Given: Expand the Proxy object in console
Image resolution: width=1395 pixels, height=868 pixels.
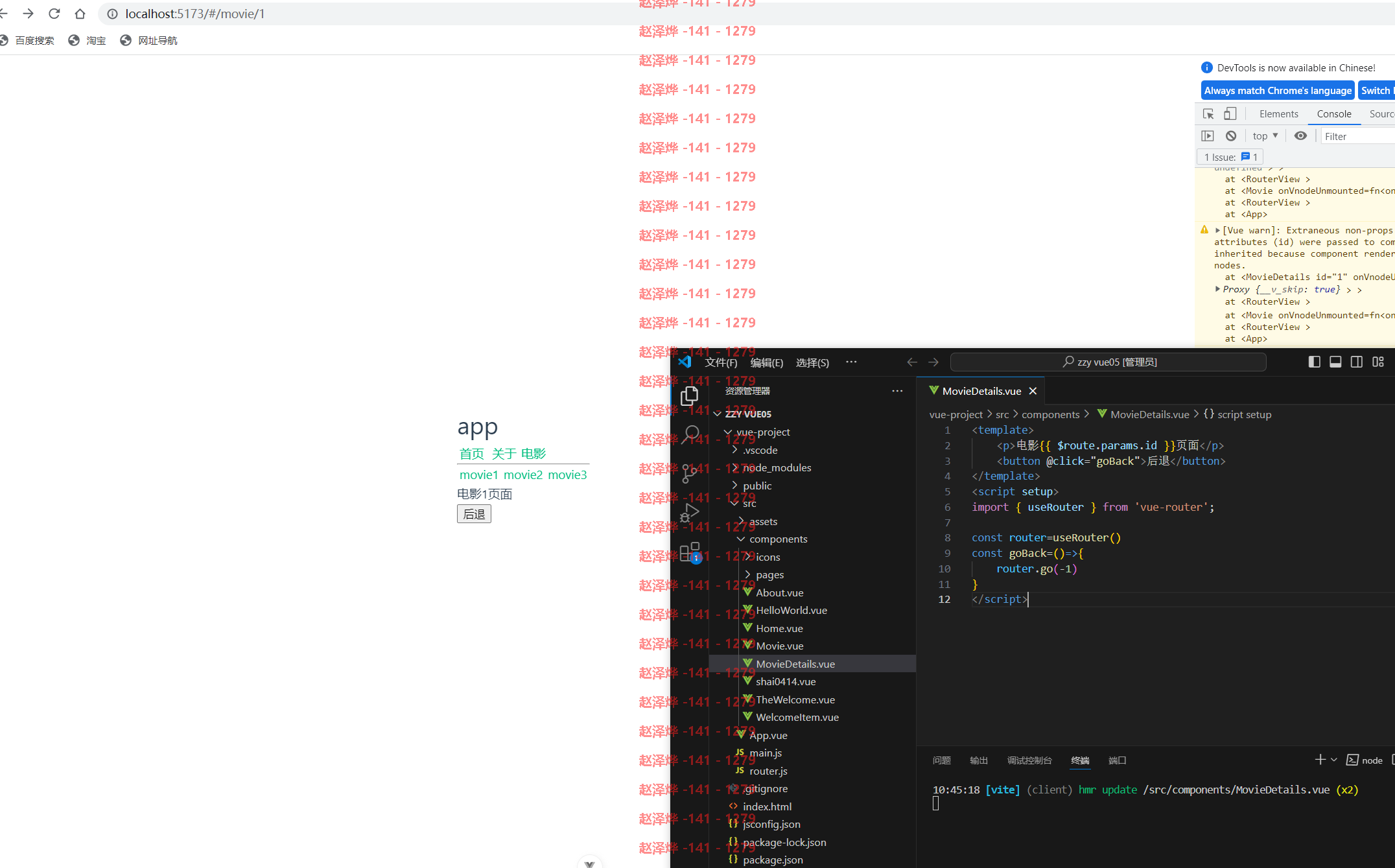Looking at the screenshot, I should (1217, 289).
